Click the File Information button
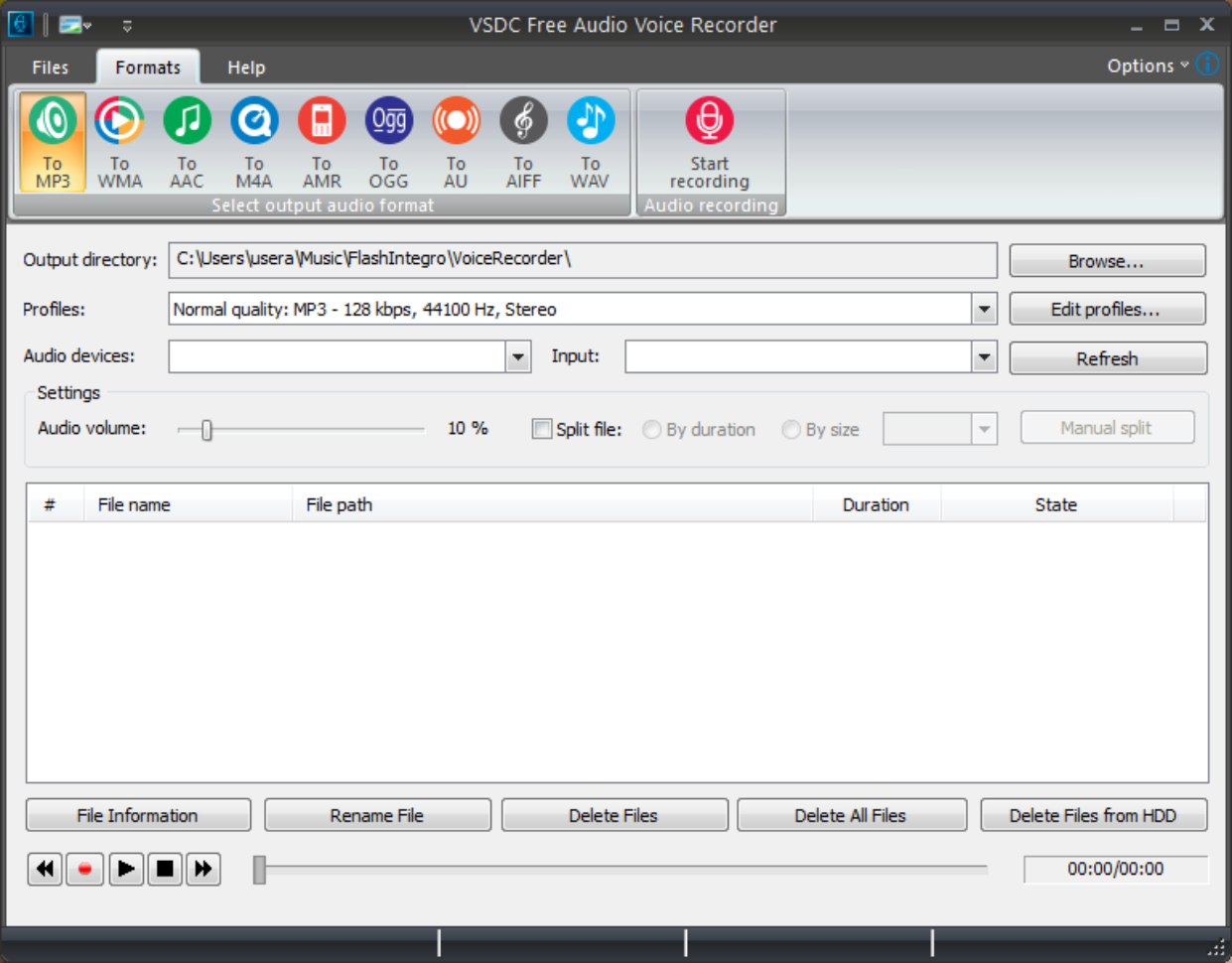 click(138, 815)
